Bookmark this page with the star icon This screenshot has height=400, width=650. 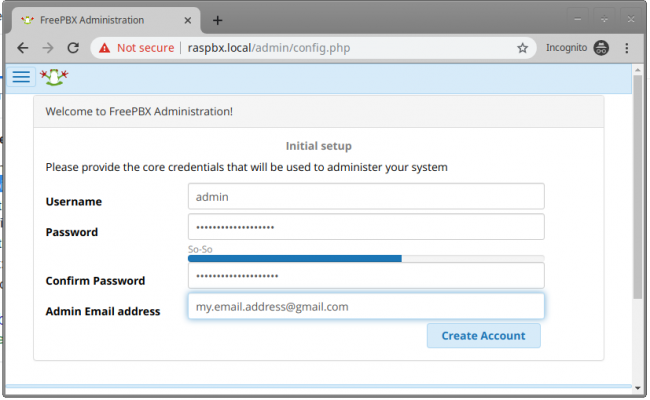click(x=523, y=48)
